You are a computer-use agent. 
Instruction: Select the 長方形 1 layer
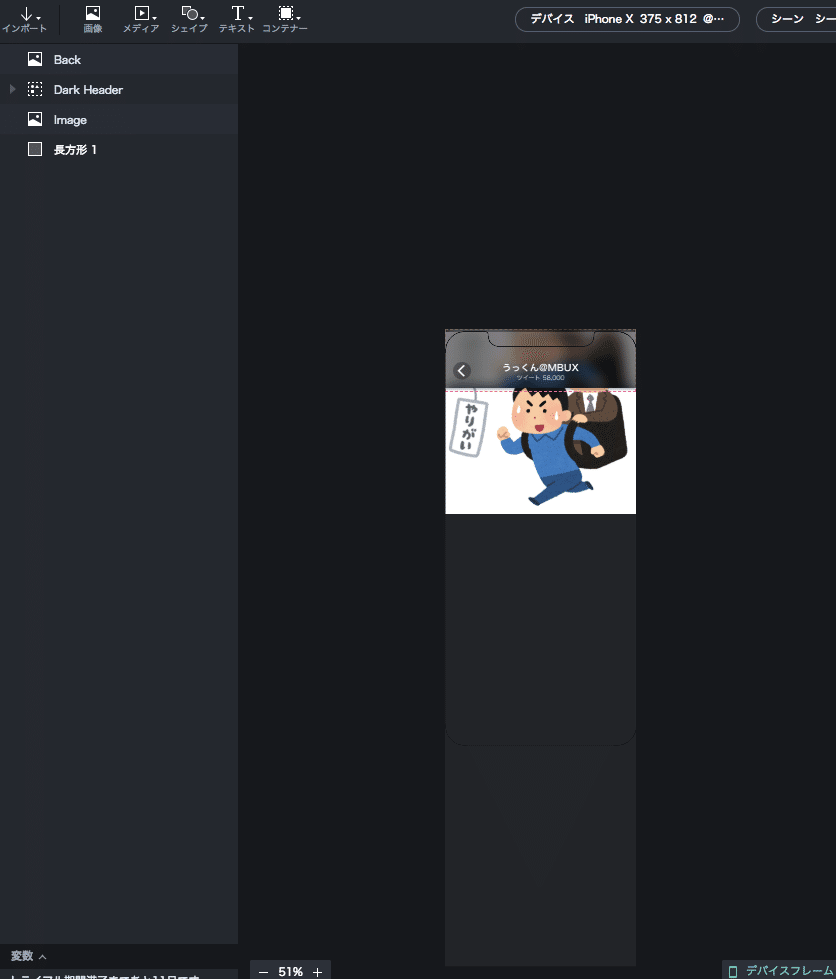[x=119, y=149]
